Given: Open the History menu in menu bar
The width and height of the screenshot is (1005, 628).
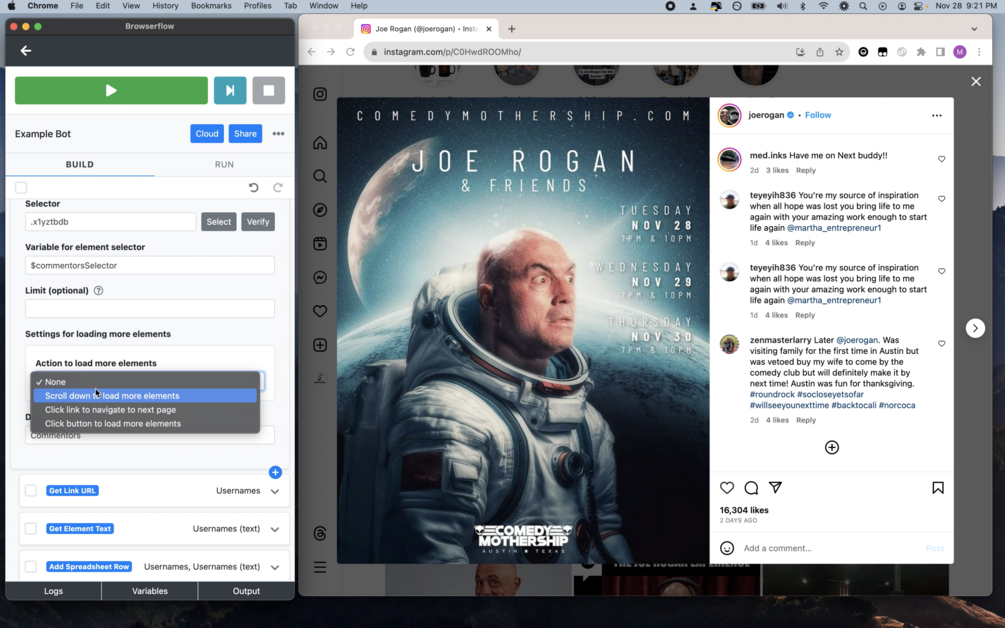Looking at the screenshot, I should point(165,6).
